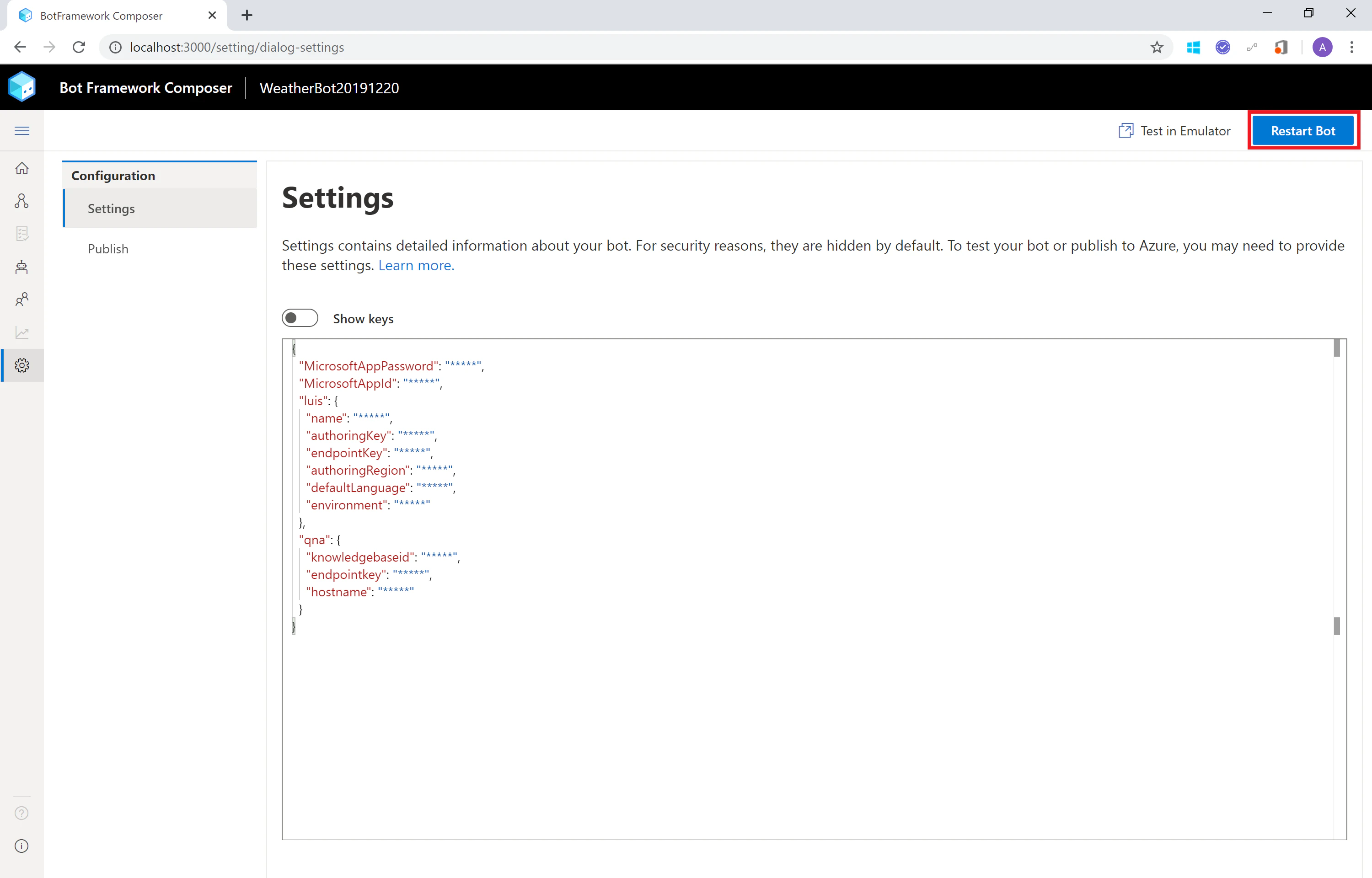Close the BotFramework Composer tab
The width and height of the screenshot is (1372, 878).
212,16
